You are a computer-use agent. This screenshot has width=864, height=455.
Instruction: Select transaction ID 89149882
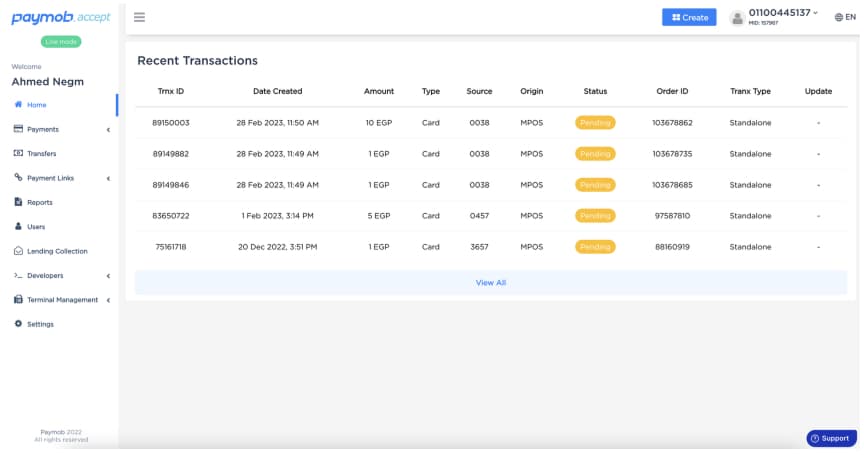point(171,154)
